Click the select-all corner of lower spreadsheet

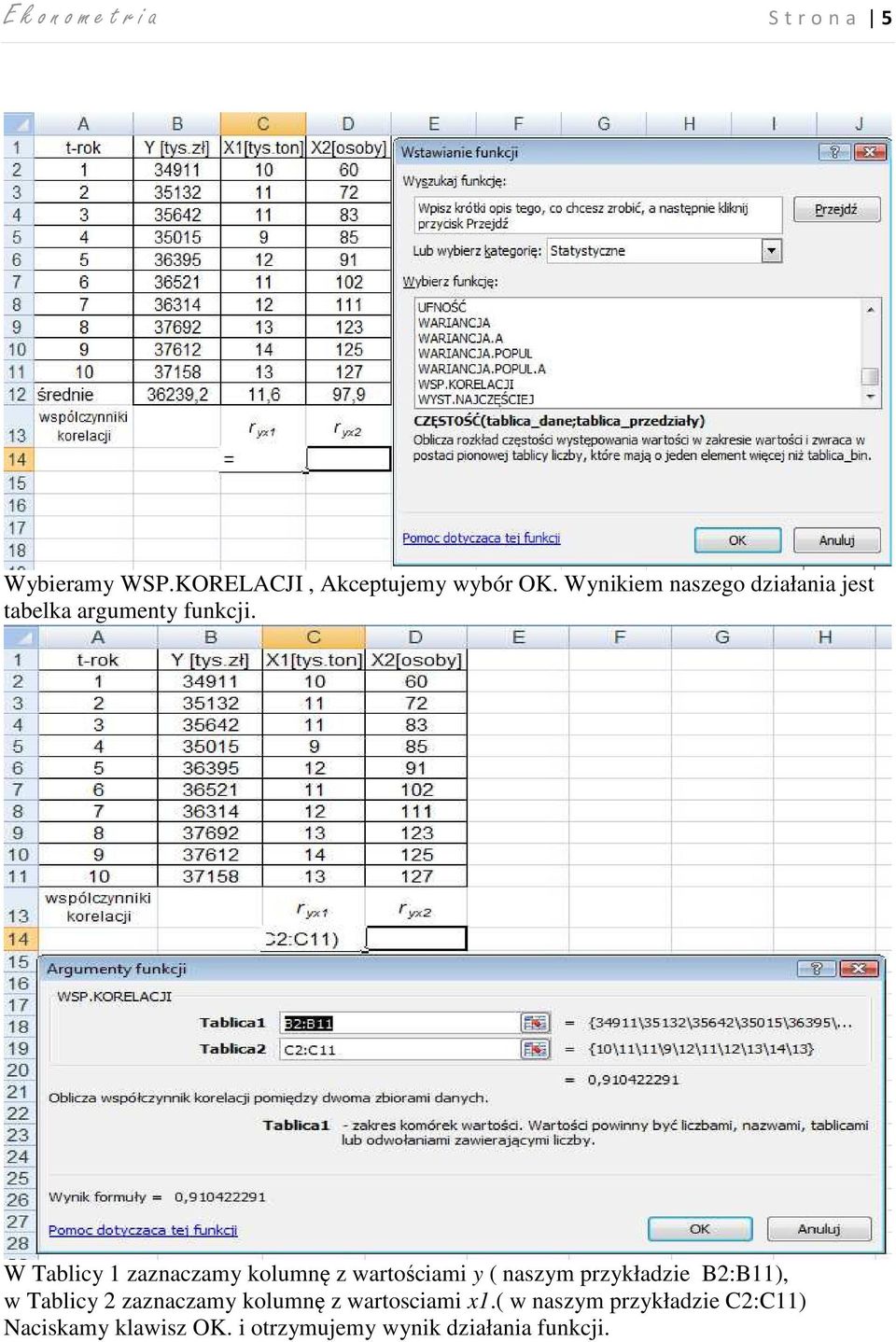(x=21, y=637)
